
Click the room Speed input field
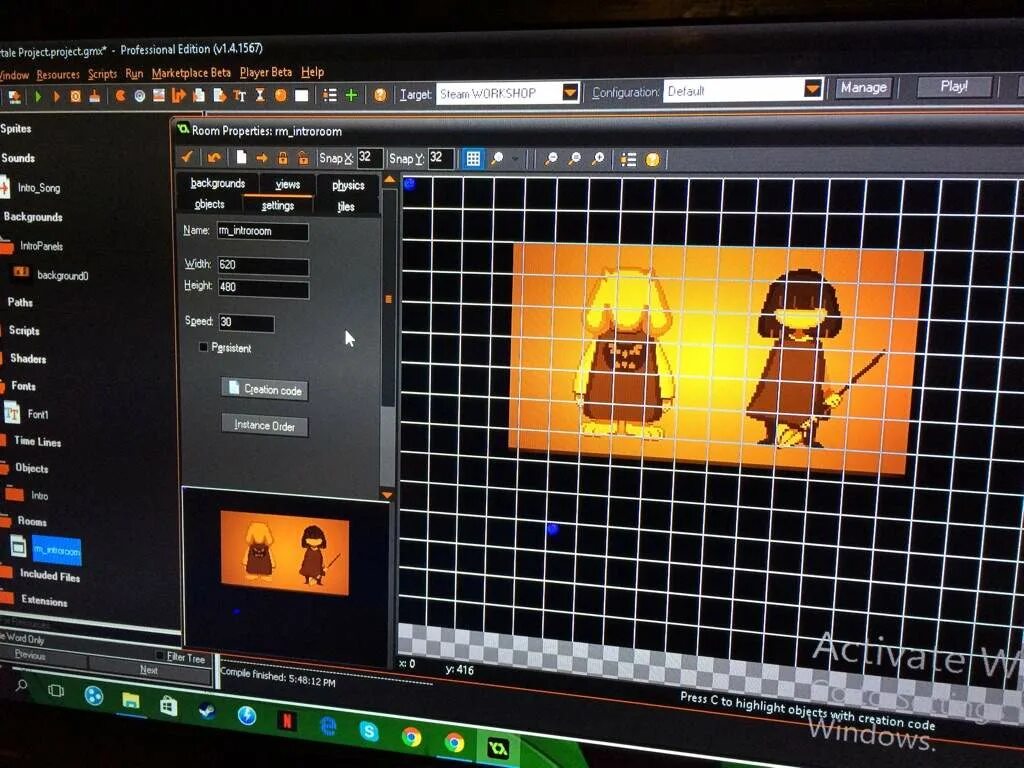point(246,322)
